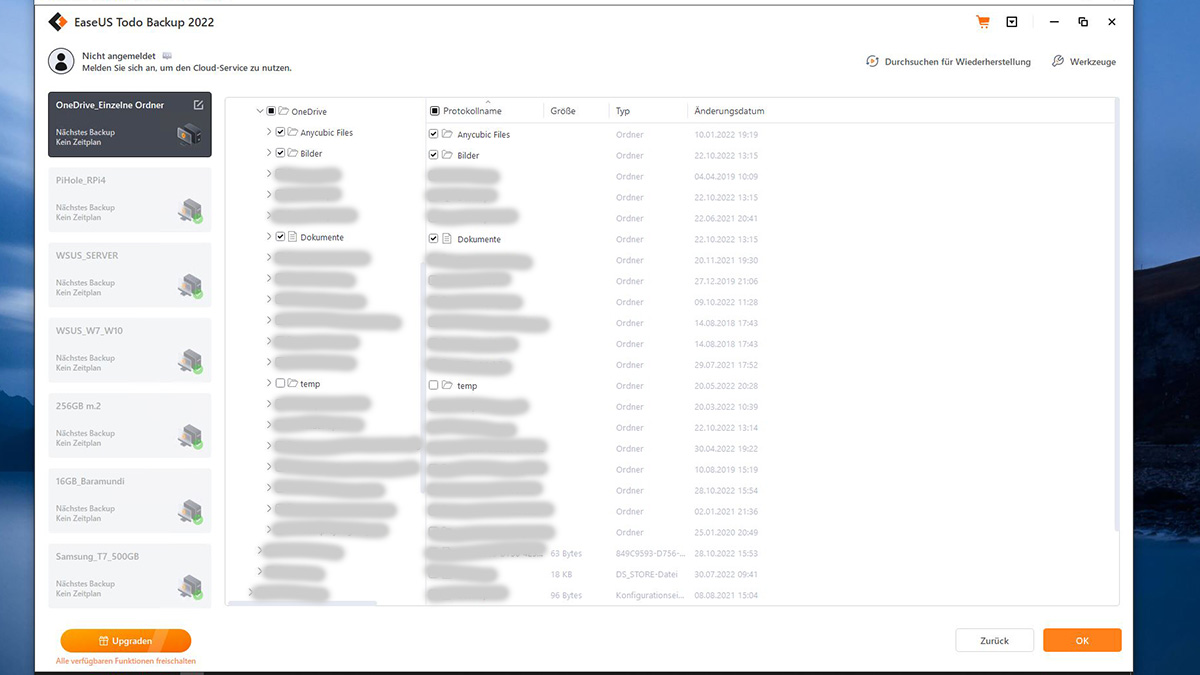Toggle the OneDrive root checkbox in tree
This screenshot has height=675, width=1200.
point(271,111)
